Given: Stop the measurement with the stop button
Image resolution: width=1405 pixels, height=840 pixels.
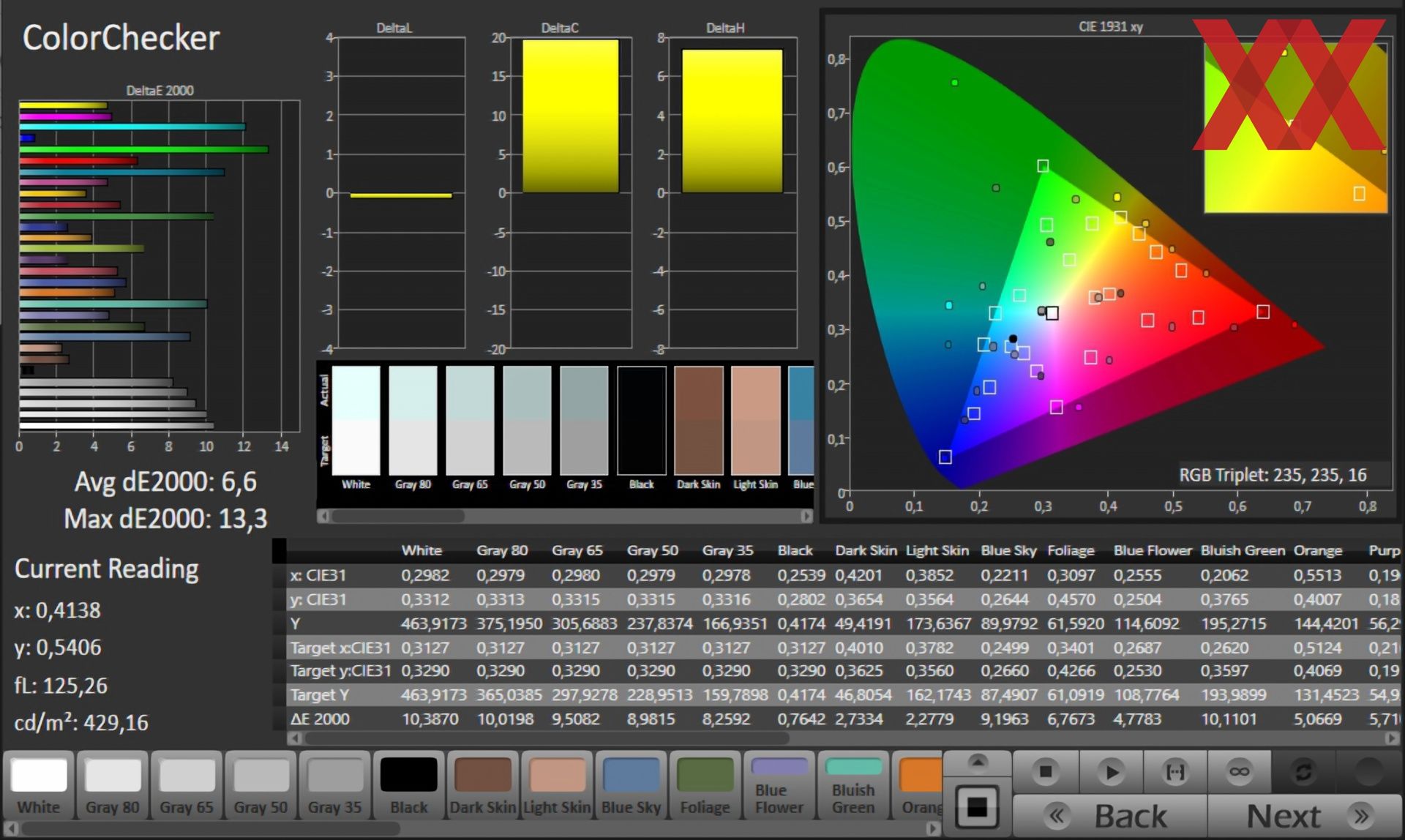Looking at the screenshot, I should point(1045,771).
